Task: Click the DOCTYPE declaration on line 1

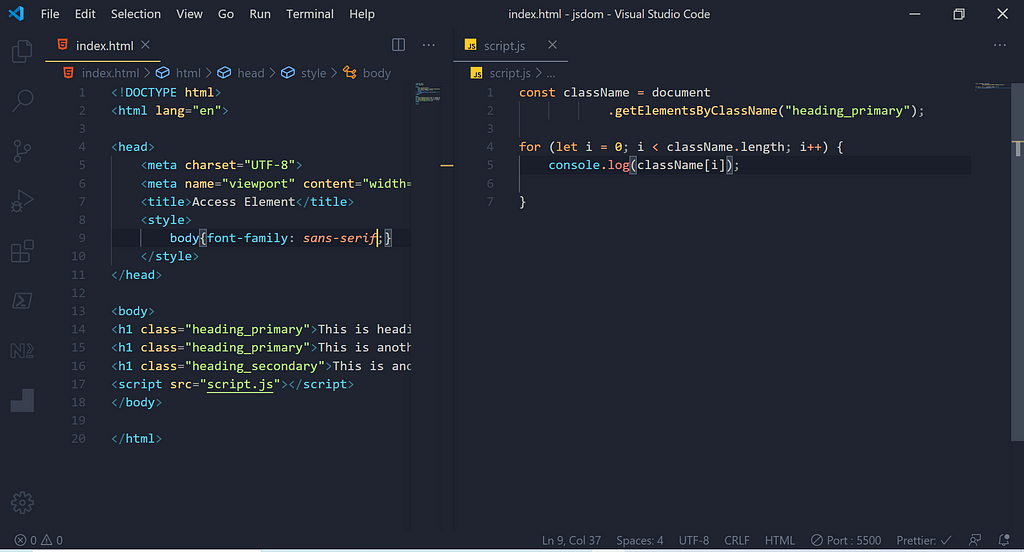Action: [x=166, y=93]
